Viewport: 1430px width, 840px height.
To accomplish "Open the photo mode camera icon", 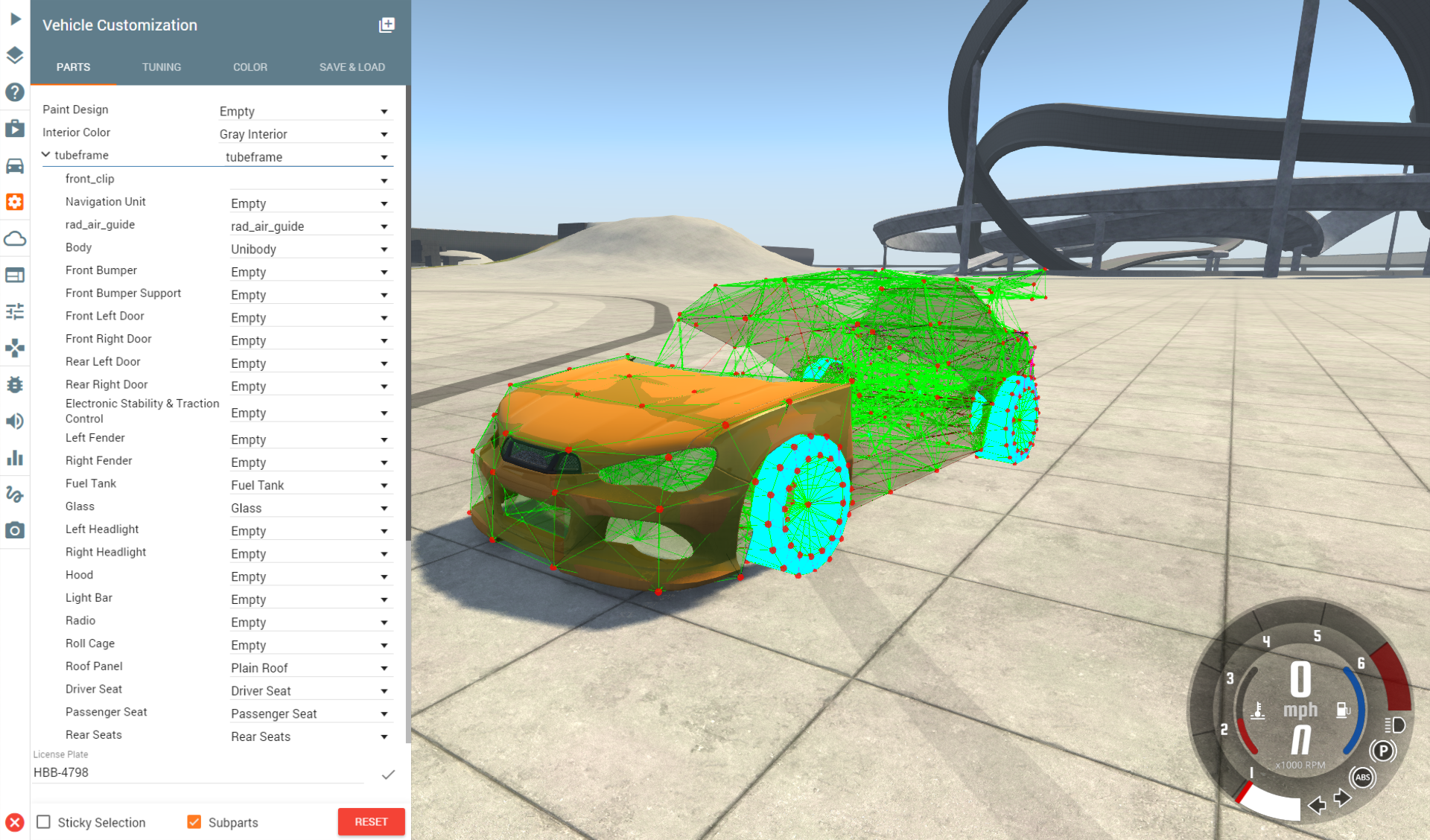I will [15, 530].
